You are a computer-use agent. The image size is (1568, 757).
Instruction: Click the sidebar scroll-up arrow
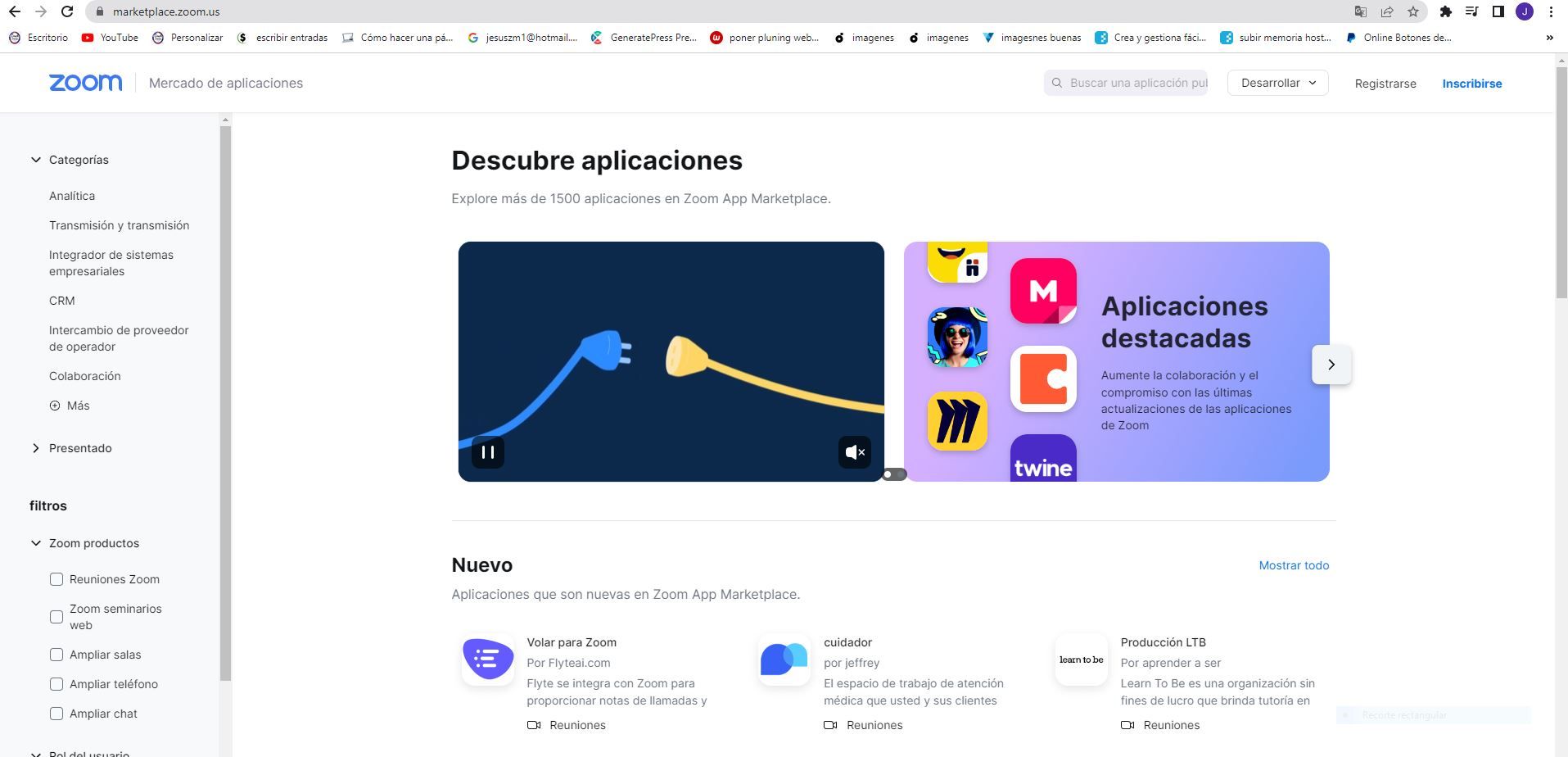tap(226, 120)
